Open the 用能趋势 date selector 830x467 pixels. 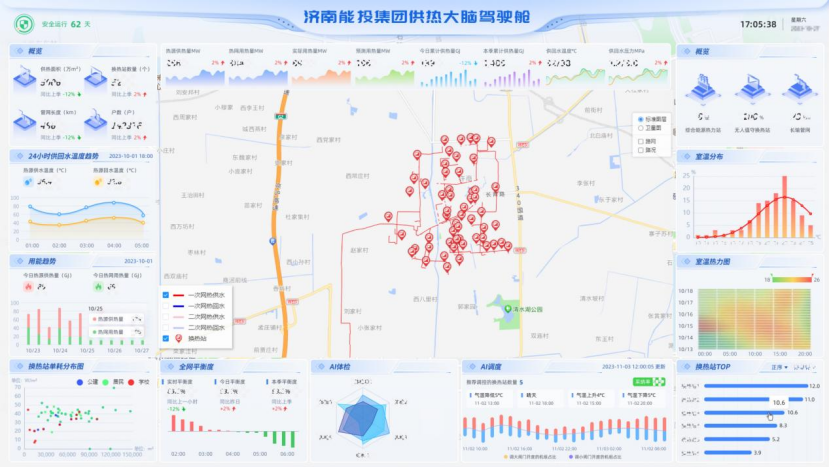(135, 261)
